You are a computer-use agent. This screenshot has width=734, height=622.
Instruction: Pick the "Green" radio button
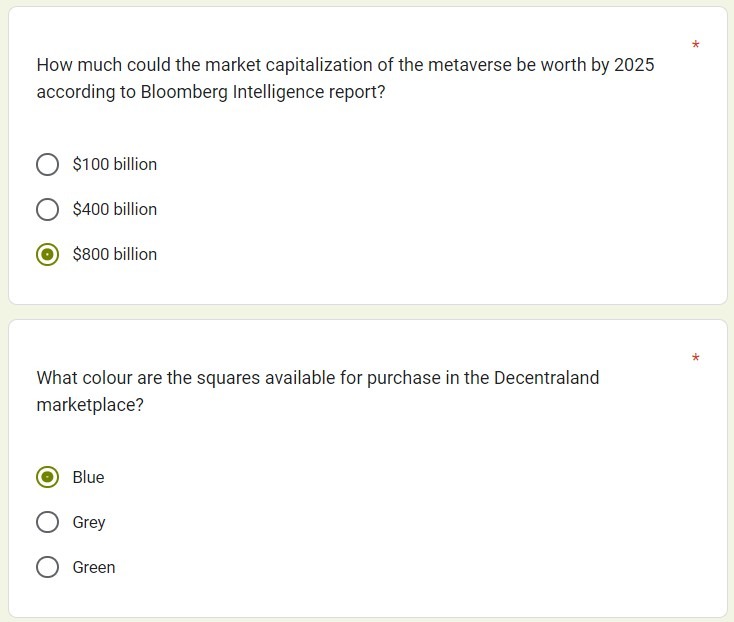coord(47,567)
